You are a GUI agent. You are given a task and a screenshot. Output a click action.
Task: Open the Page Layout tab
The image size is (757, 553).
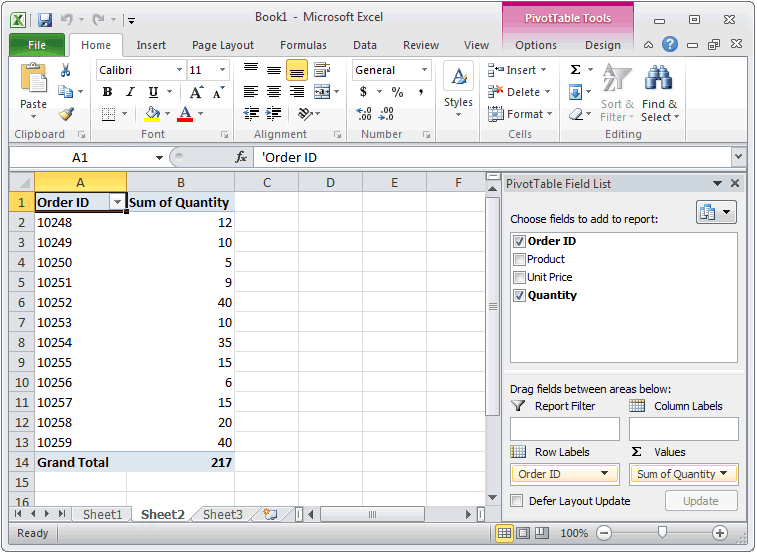click(x=223, y=45)
